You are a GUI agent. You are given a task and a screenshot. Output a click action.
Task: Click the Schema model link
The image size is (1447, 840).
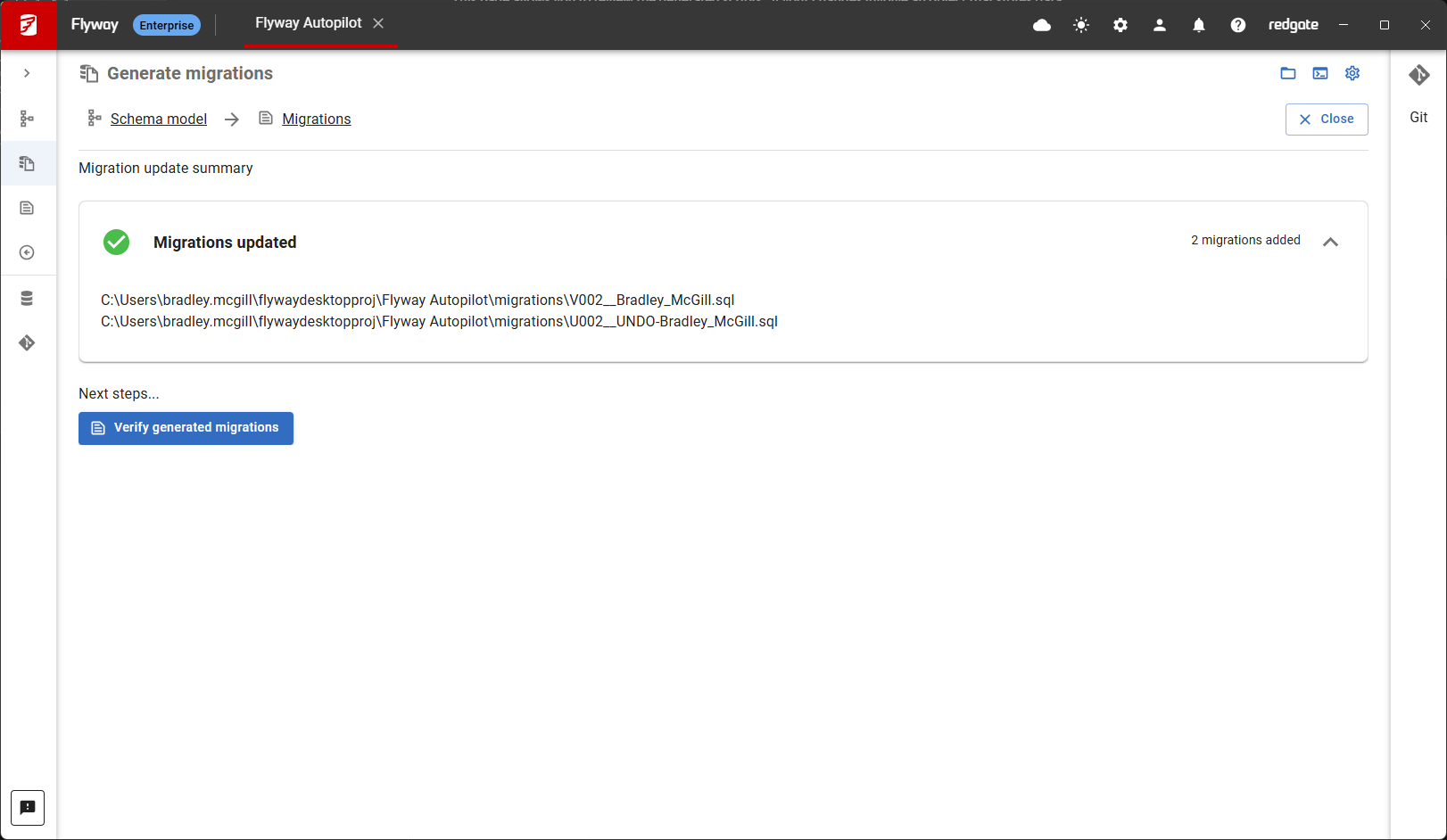pos(159,119)
